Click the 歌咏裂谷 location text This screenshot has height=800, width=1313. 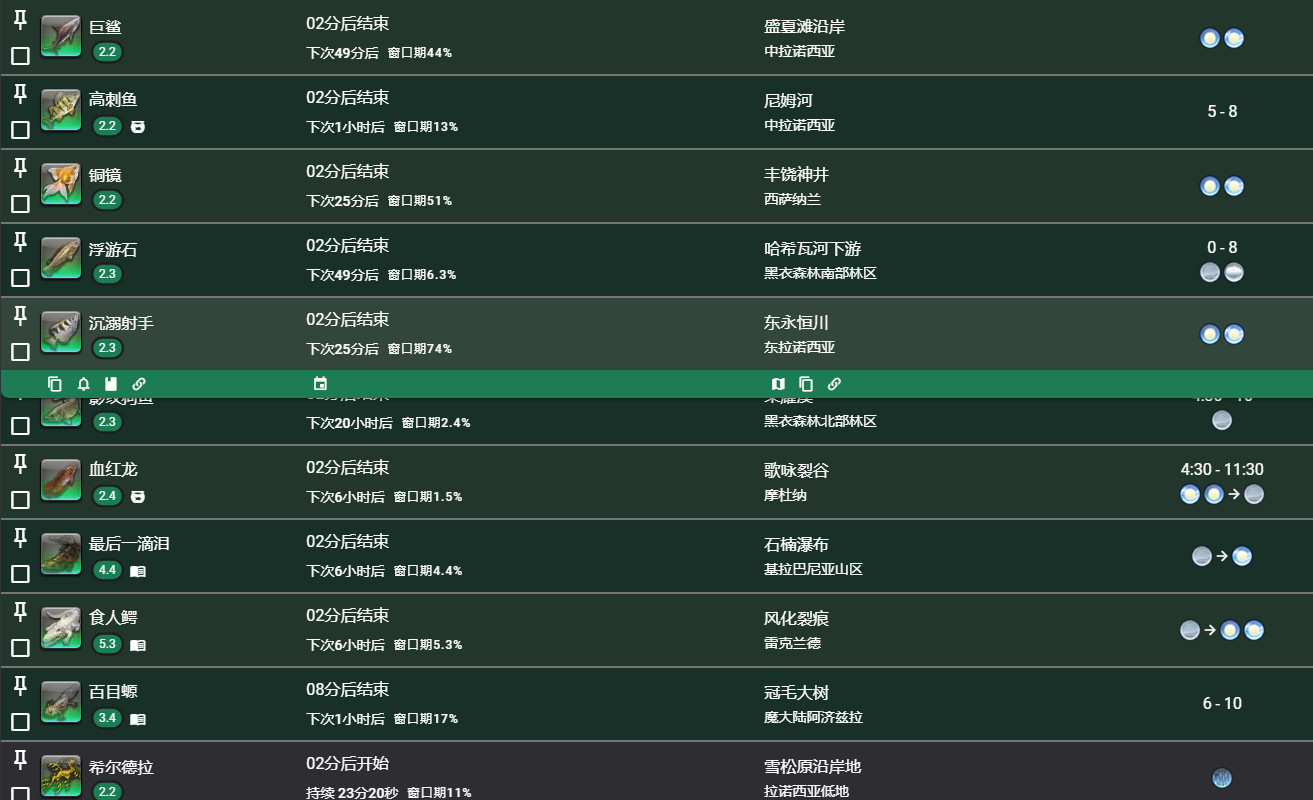point(796,470)
